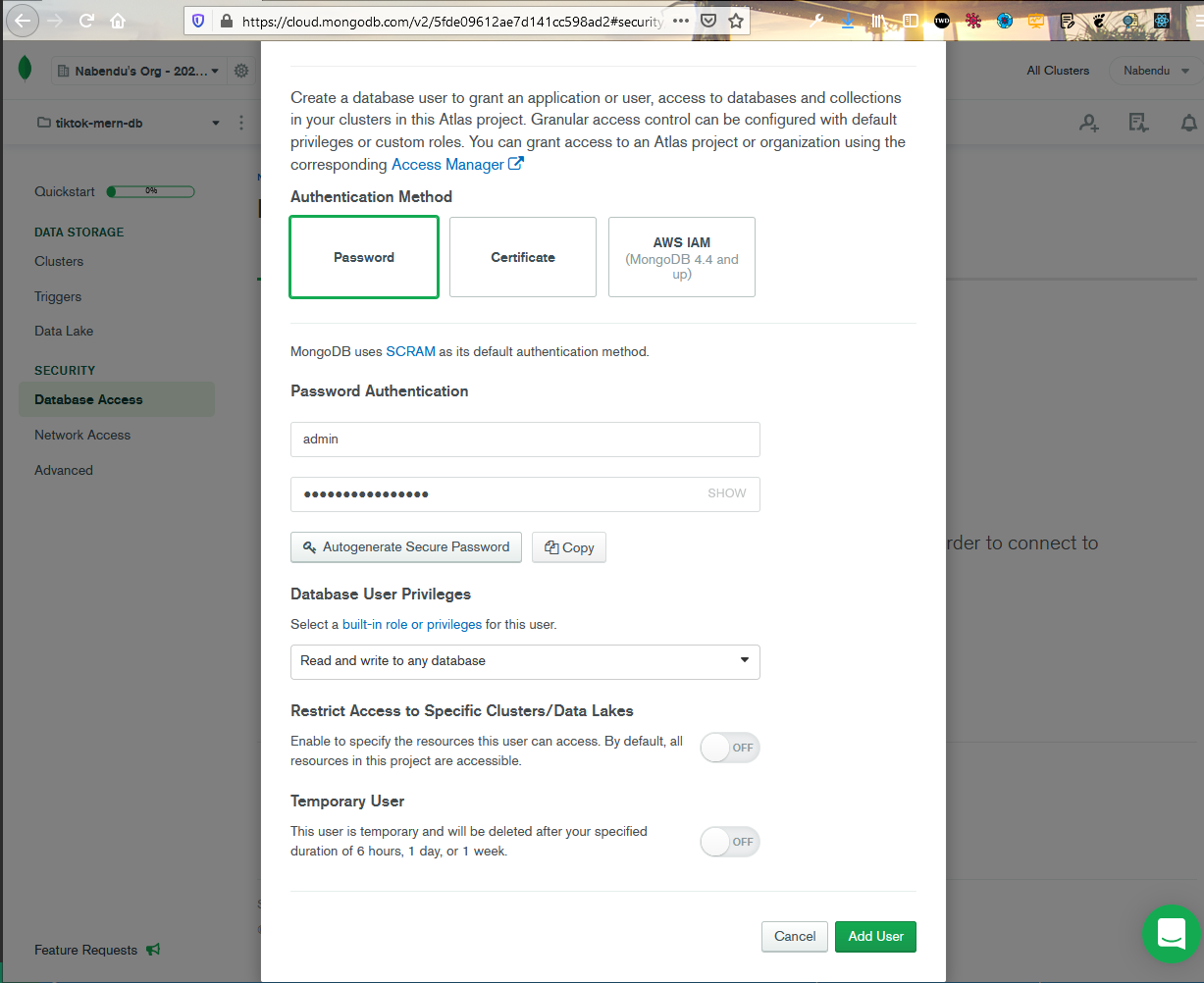Click the red virus extension icon
Viewport: 1204px width, 983px height.
coord(973,21)
